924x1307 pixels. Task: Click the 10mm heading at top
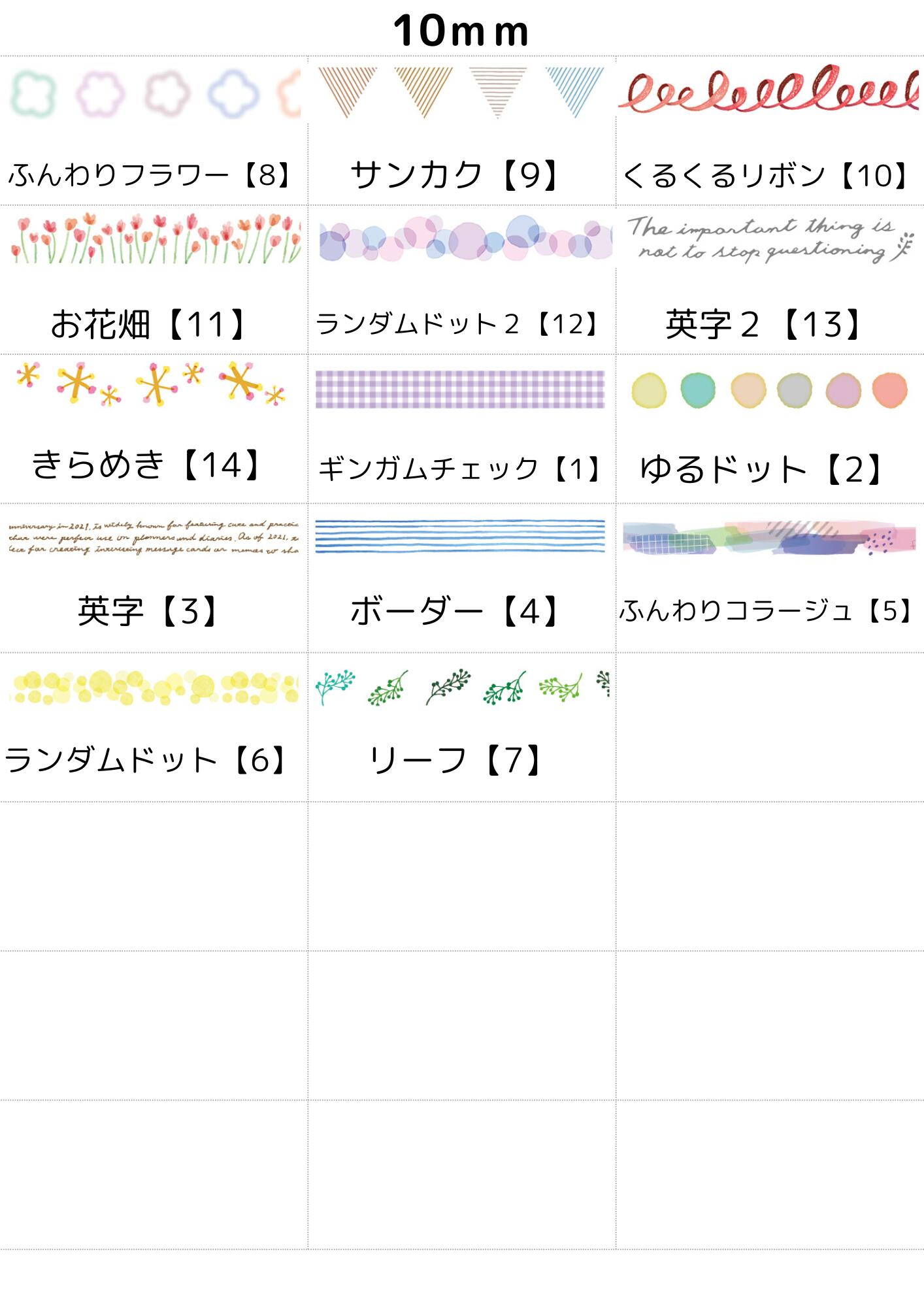click(461, 31)
